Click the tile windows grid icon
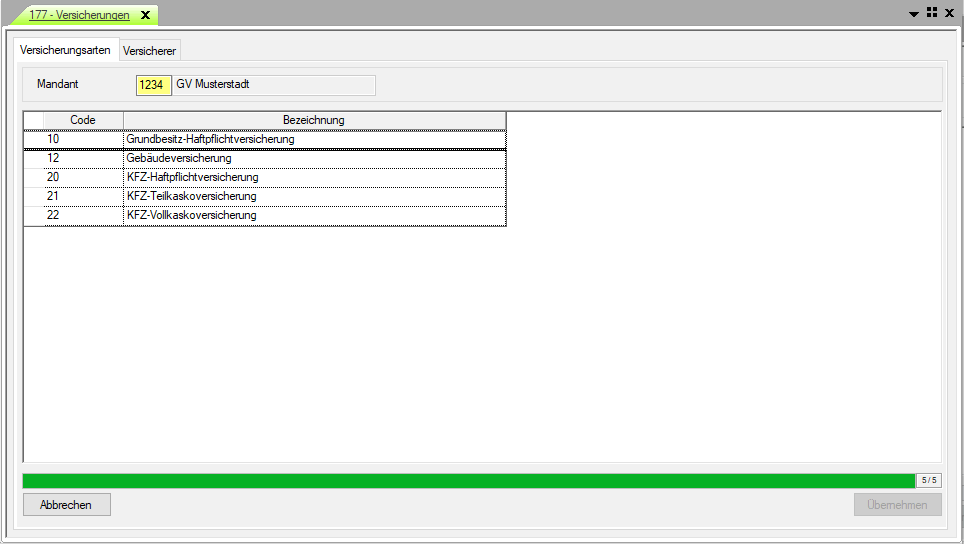The height and width of the screenshot is (544, 964). [x=931, y=13]
